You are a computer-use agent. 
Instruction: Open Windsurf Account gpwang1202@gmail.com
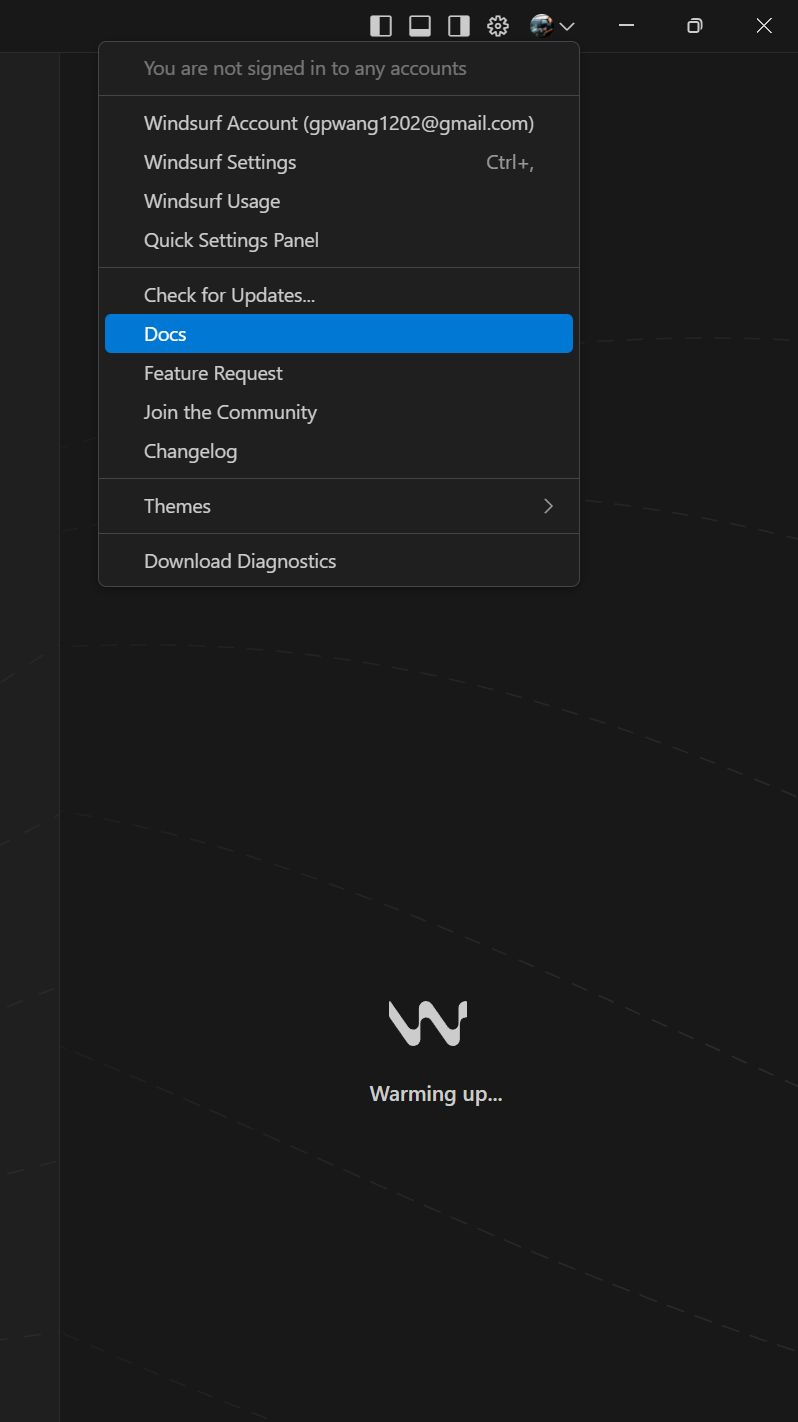pos(339,123)
